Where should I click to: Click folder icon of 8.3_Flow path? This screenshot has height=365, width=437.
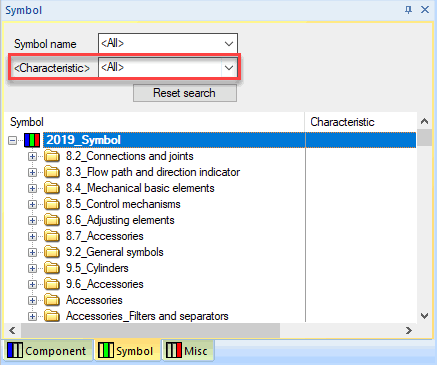click(52, 172)
